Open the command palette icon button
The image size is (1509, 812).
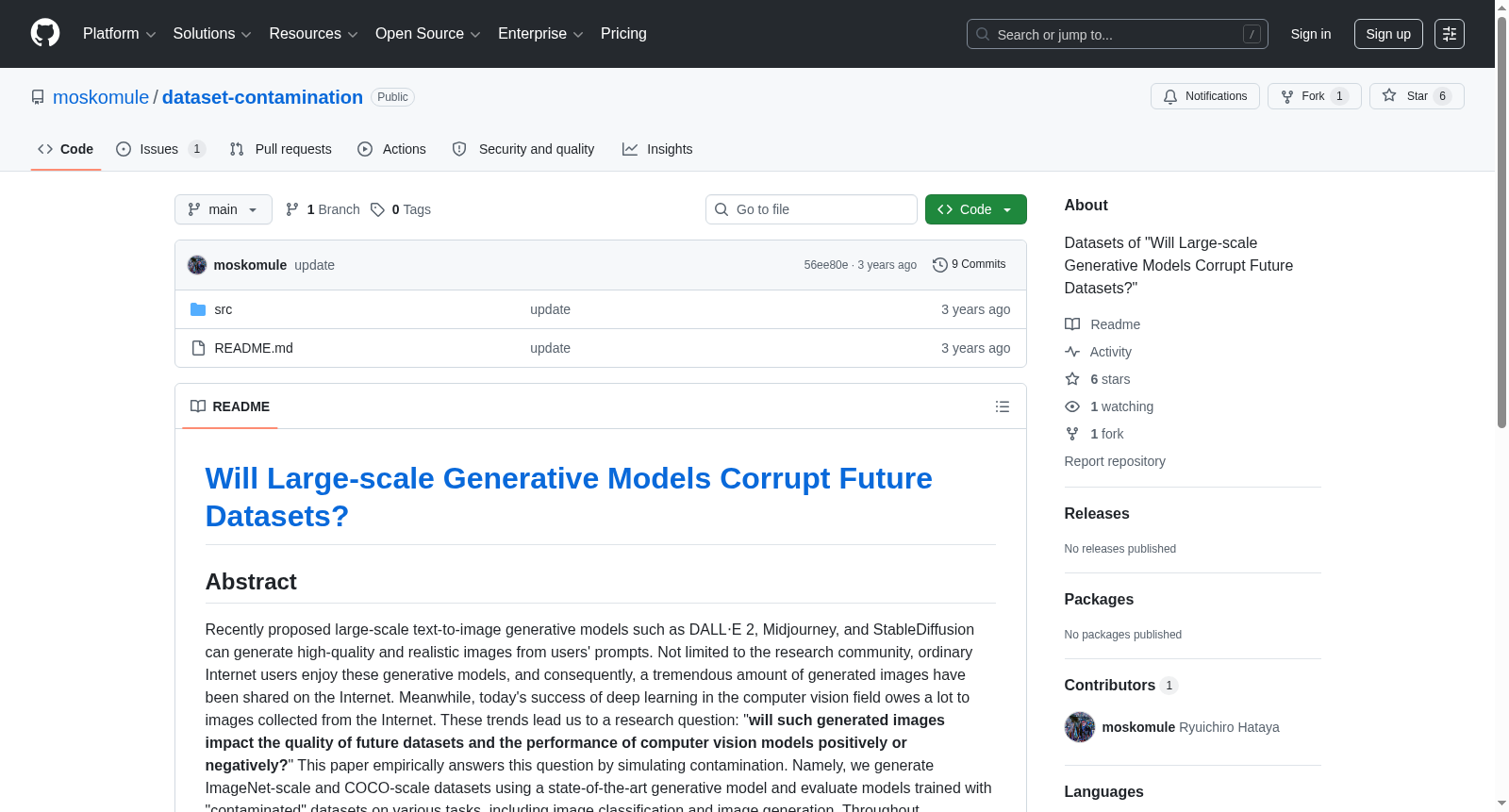1450,34
